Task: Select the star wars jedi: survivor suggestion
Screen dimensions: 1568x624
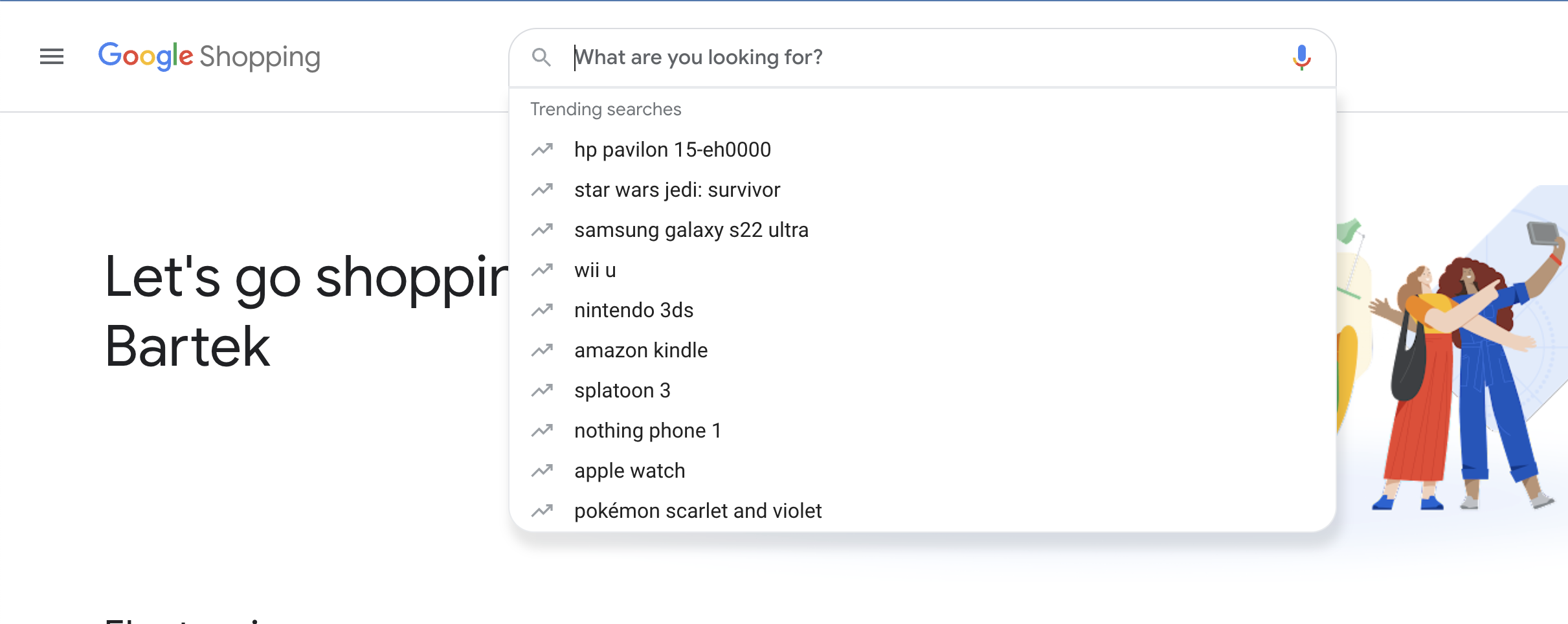Action: click(x=677, y=190)
